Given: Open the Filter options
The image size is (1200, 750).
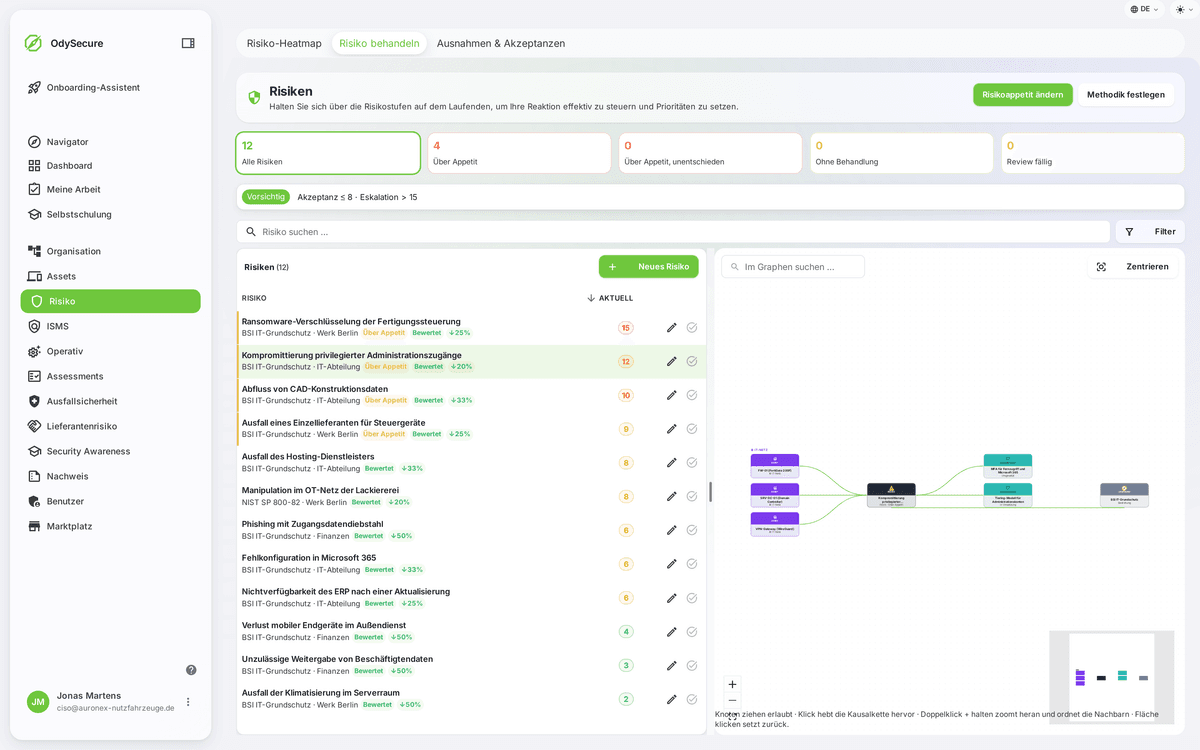Looking at the screenshot, I should (x=1150, y=232).
